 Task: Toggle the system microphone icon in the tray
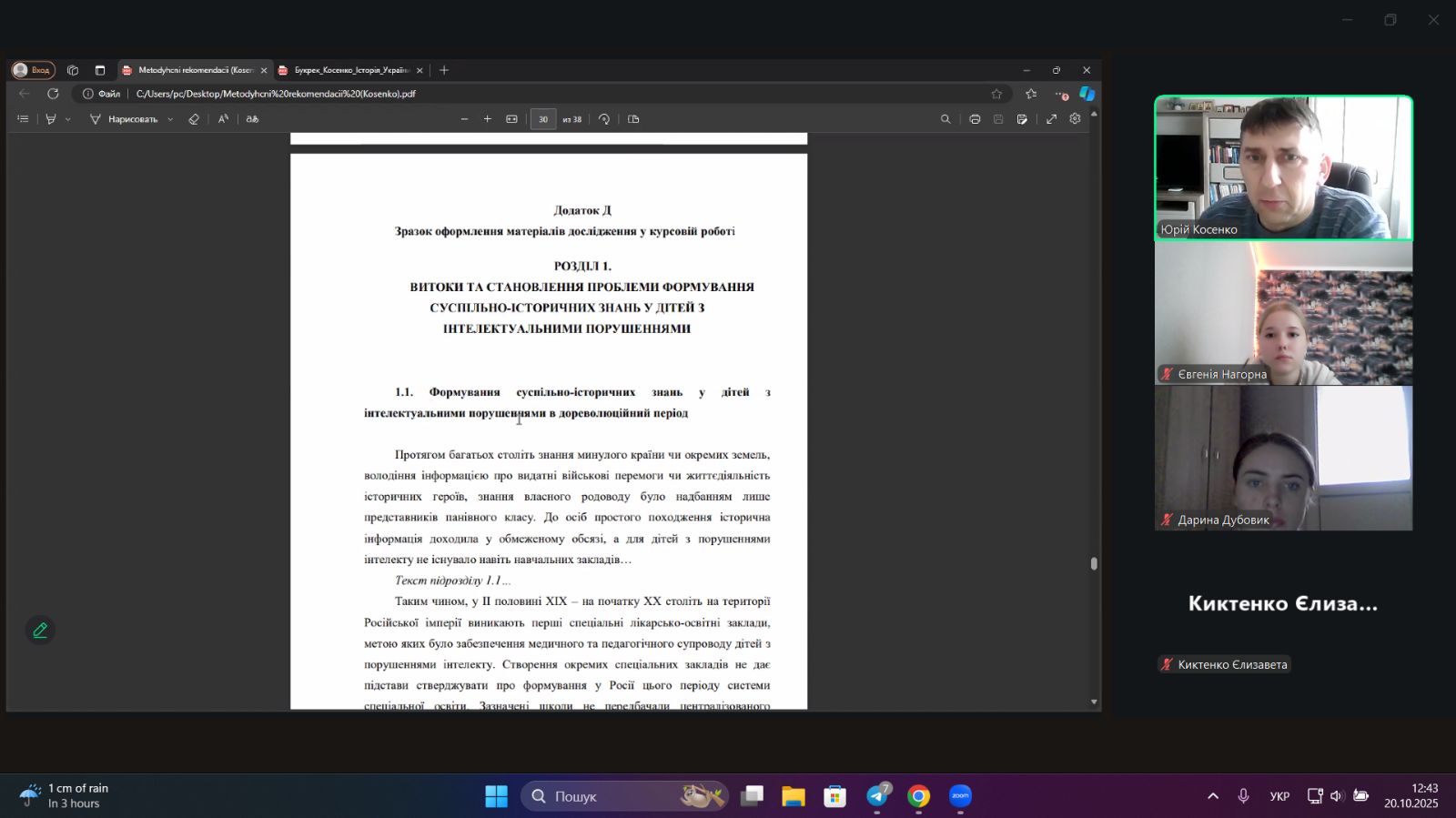1243,796
